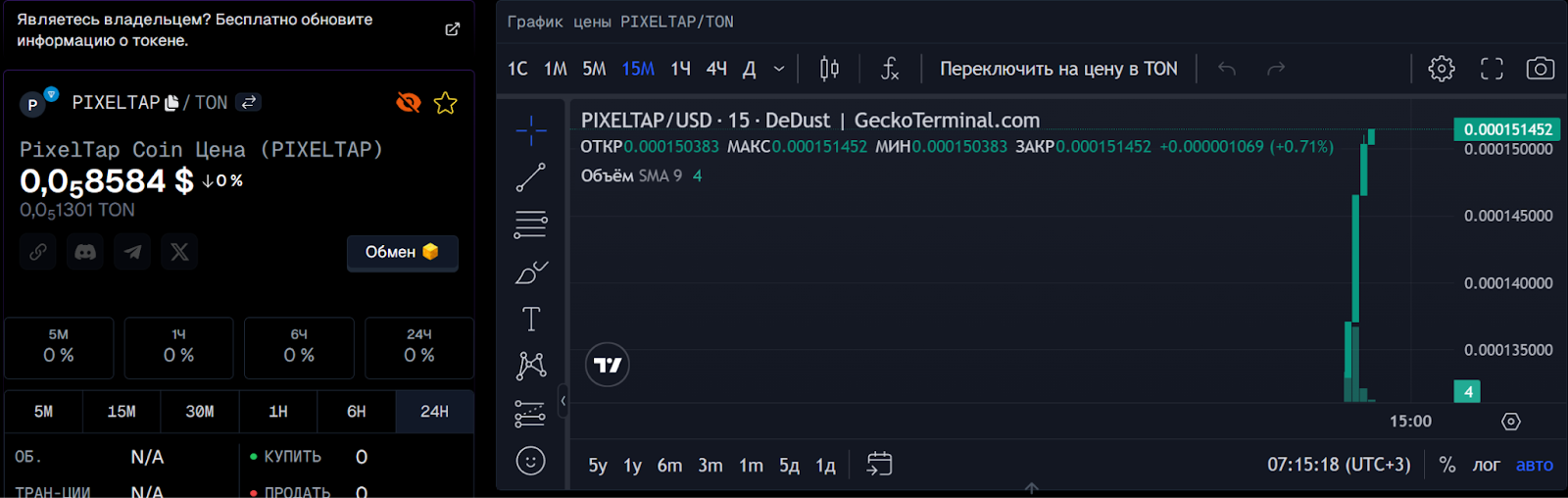This screenshot has height=498, width=1568.
Task: Switch to the 6H stats tab
Action: tap(357, 412)
